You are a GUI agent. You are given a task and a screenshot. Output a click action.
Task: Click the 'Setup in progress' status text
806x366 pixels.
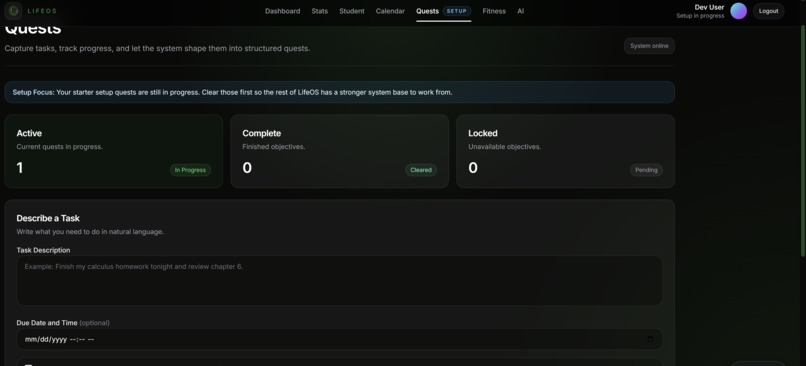pyautogui.click(x=700, y=16)
